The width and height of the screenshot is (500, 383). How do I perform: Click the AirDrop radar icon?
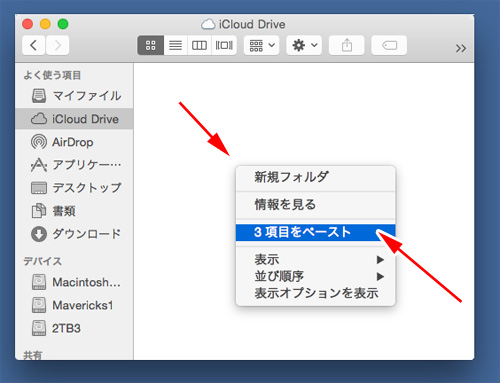[39, 142]
